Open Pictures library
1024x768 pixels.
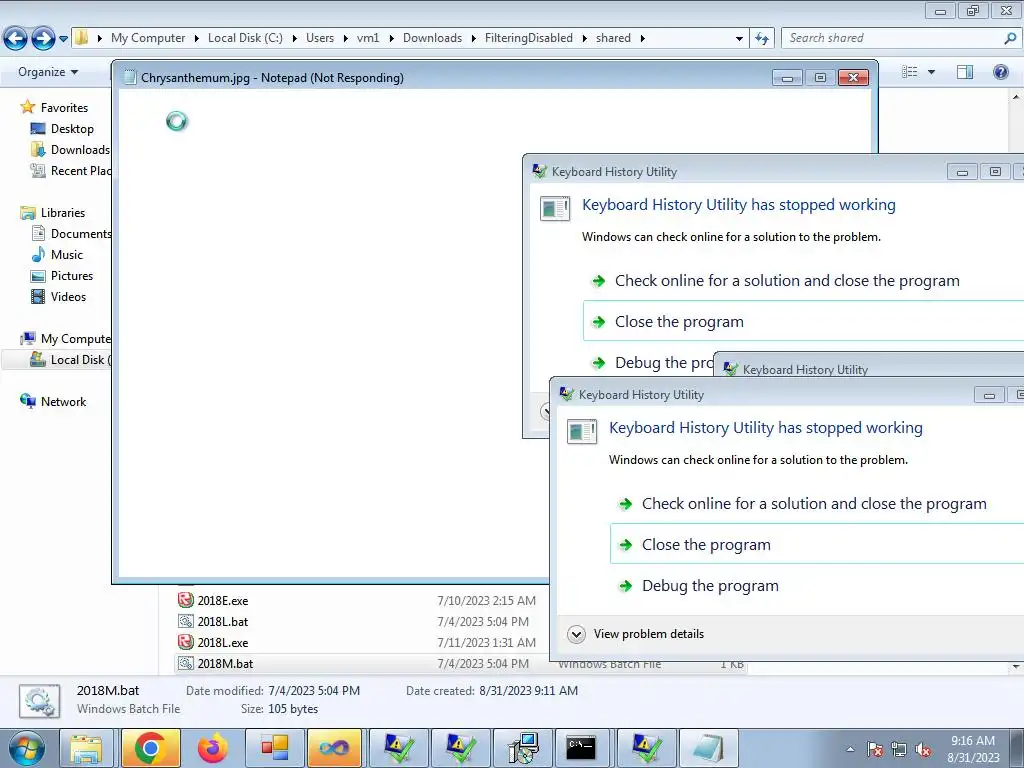click(72, 276)
